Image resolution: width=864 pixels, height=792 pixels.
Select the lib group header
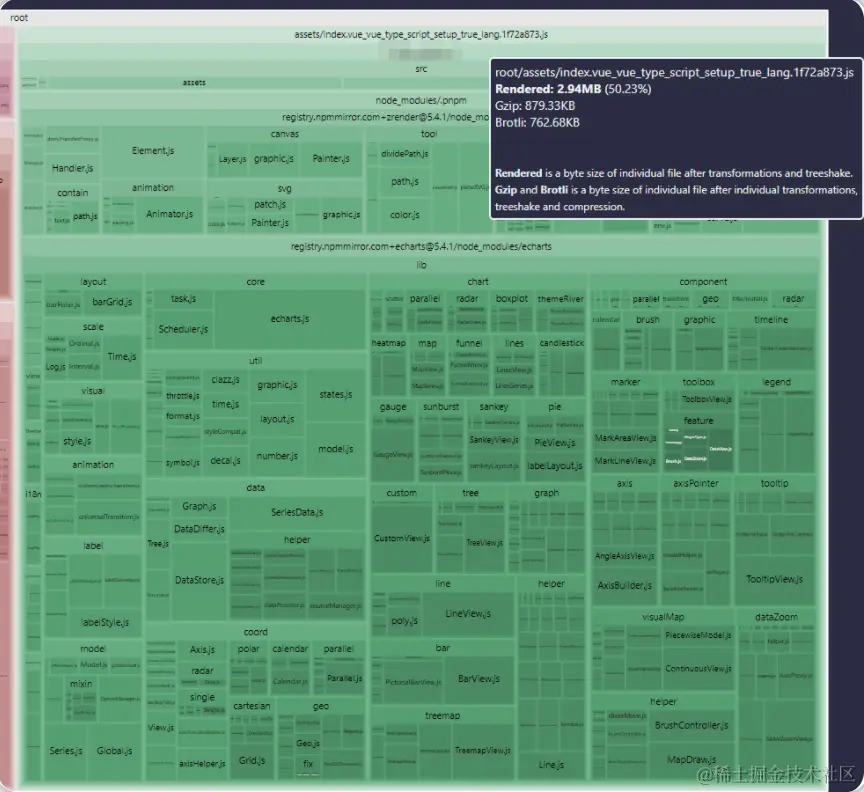(421, 265)
